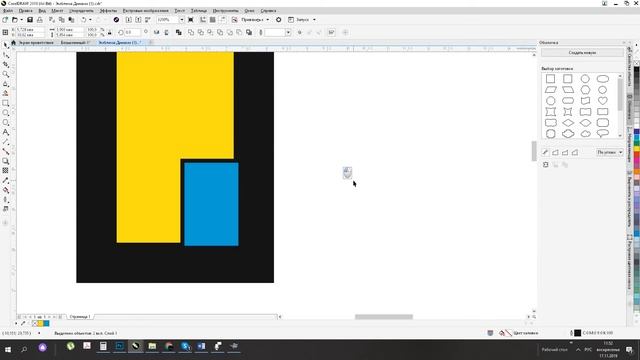Image resolution: width=640 pixels, height=360 pixels.
Task: Open Photoshop from the taskbar
Action: pos(120,347)
